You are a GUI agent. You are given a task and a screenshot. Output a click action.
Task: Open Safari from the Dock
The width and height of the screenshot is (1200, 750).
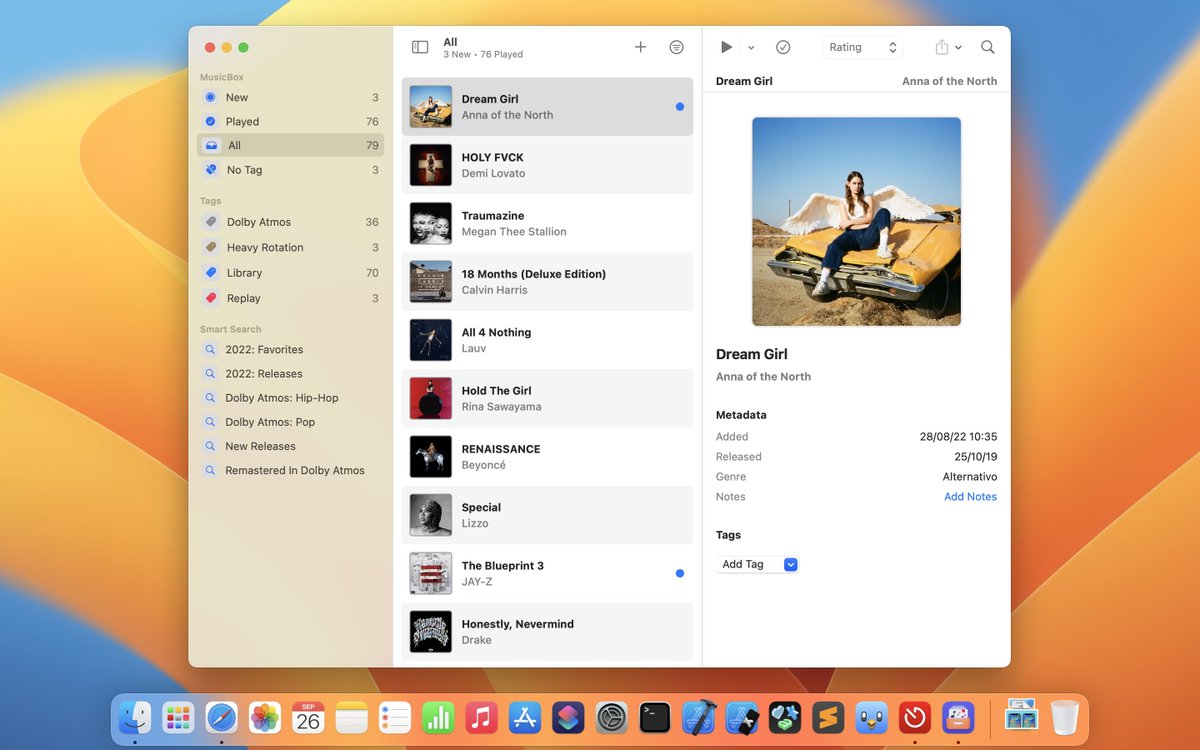coord(221,717)
